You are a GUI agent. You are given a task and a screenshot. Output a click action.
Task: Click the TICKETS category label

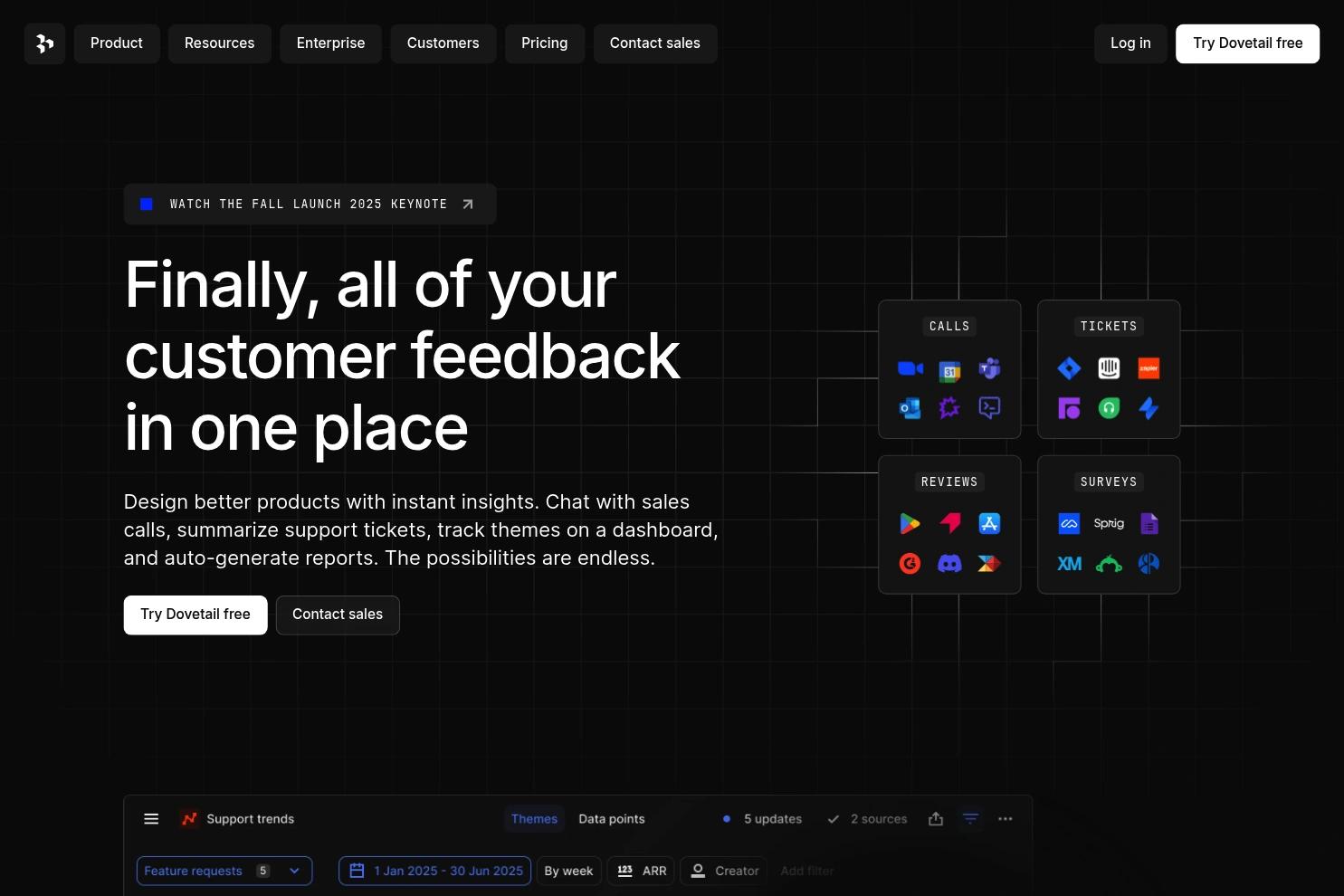click(x=1109, y=326)
